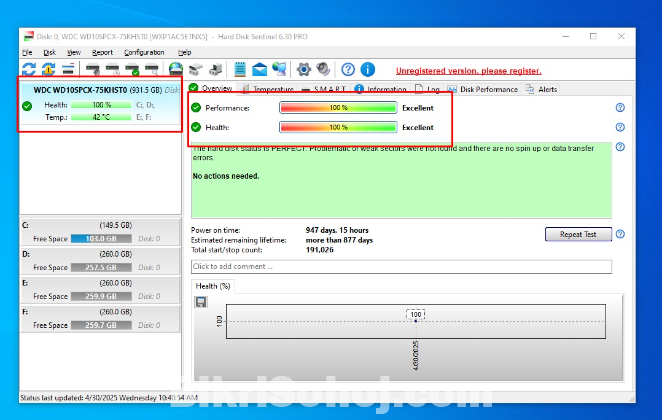The image size is (662, 420).
Task: Click the floppy save icon on health graph
Action: (201, 302)
